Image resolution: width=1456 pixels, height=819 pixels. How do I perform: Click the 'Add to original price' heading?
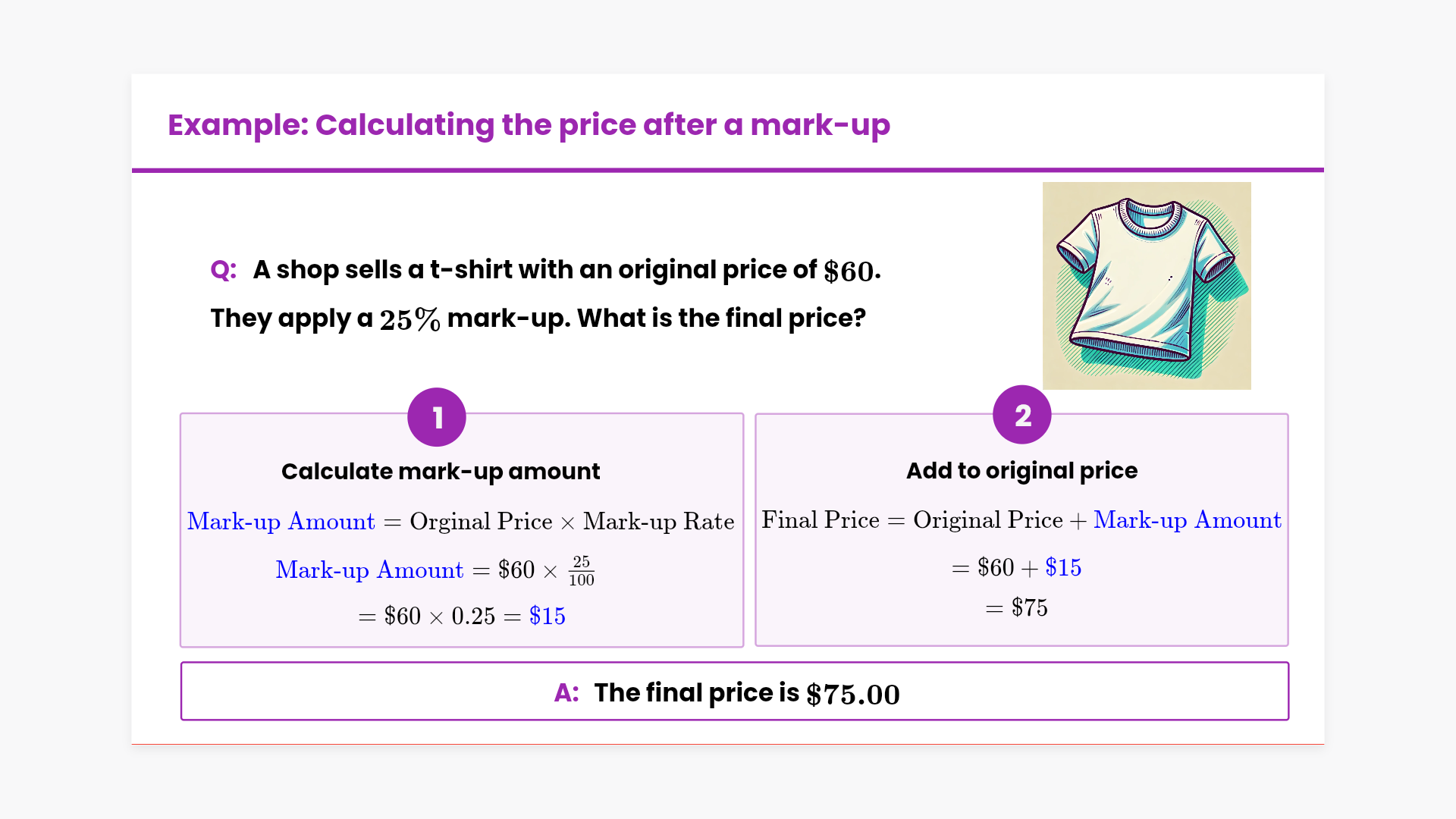(x=1021, y=471)
